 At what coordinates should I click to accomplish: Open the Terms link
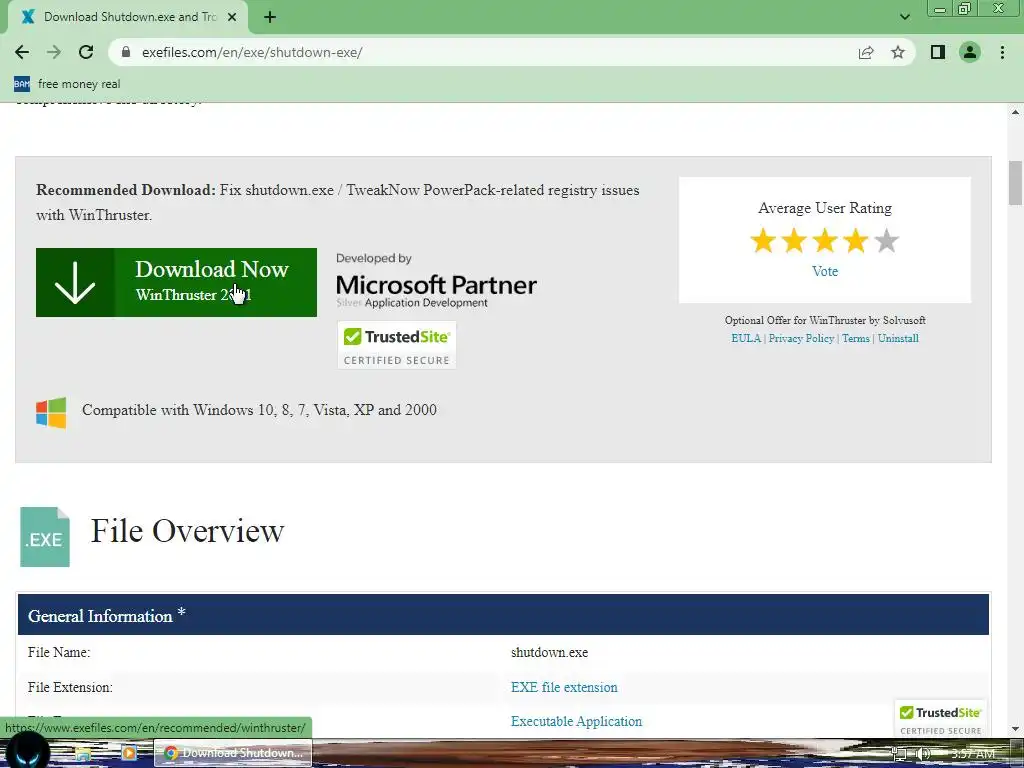856,338
